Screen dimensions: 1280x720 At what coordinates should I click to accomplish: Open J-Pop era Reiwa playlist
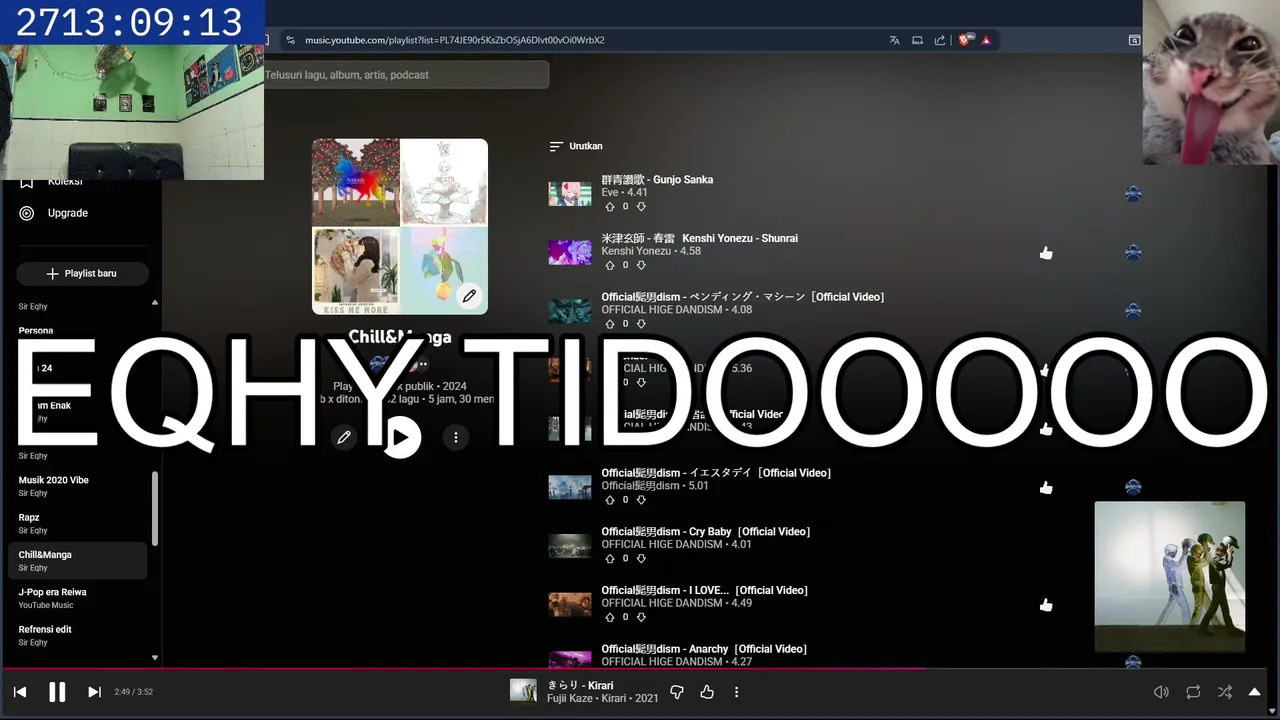coord(78,598)
